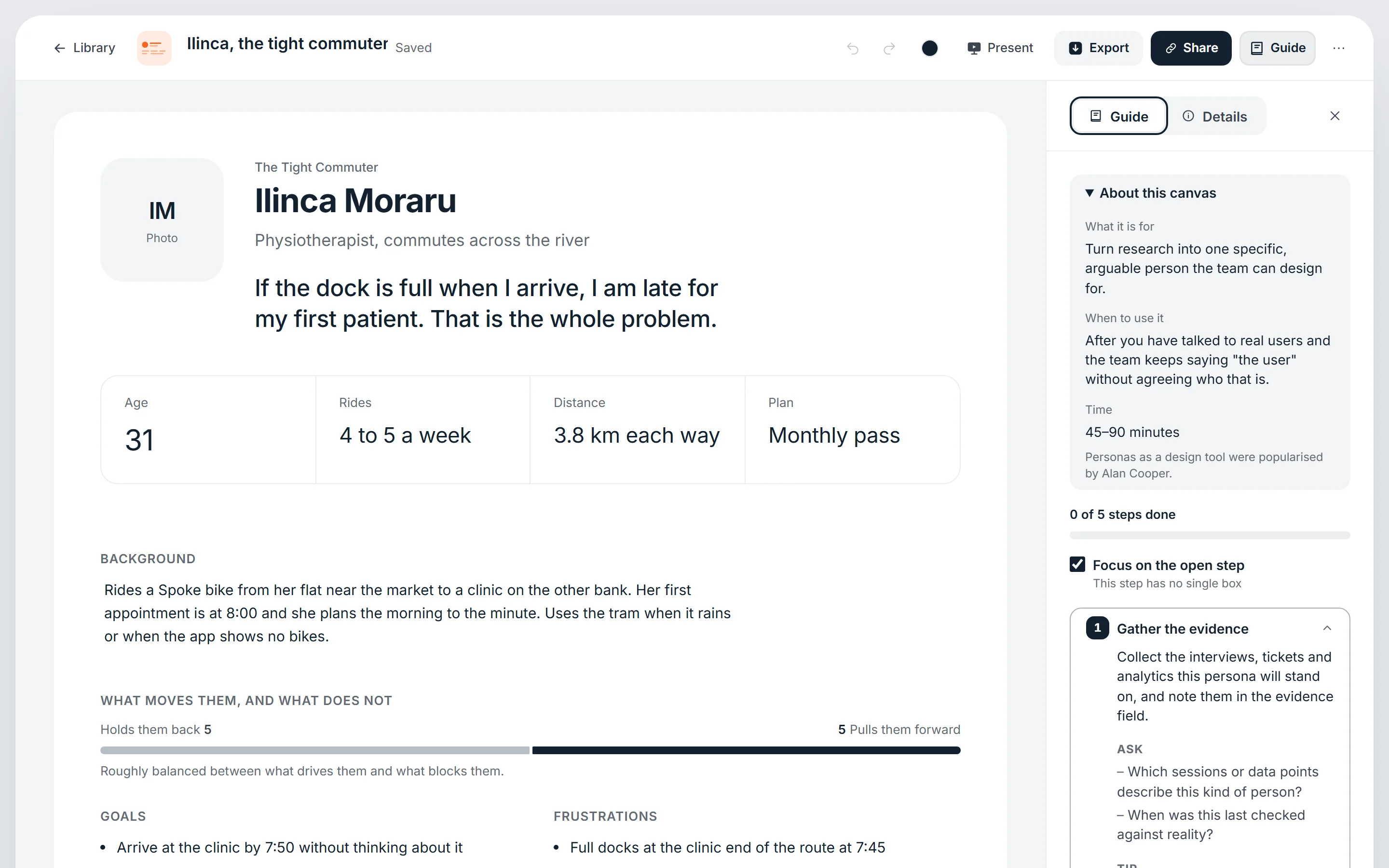1389x868 pixels.
Task: Collapse the About this canvas section
Action: click(x=1150, y=193)
